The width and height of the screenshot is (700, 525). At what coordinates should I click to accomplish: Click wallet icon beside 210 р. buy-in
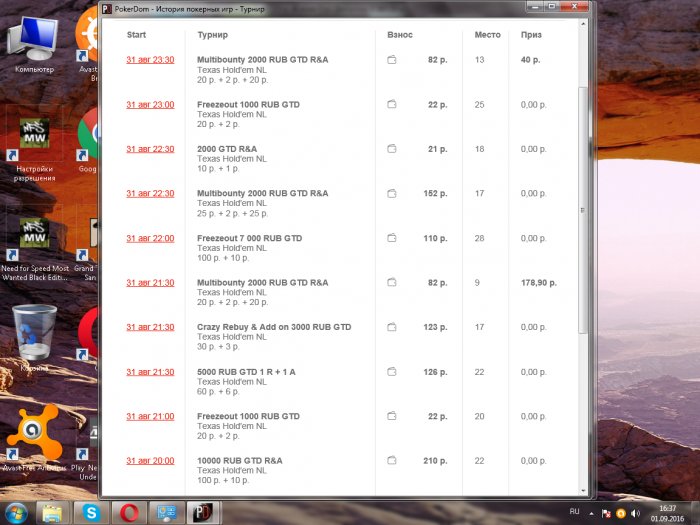[x=392, y=460]
